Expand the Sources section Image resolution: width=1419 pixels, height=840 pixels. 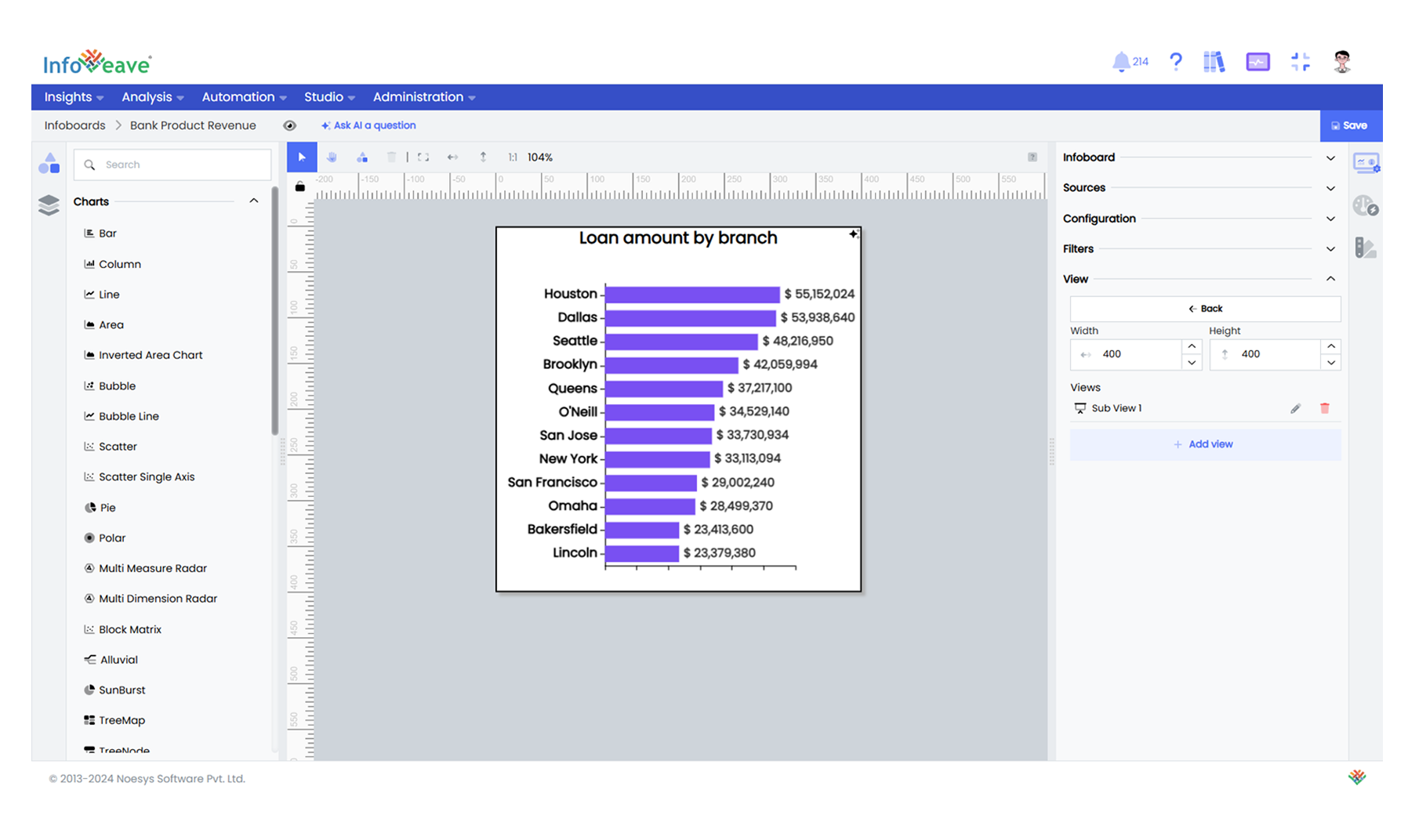tap(1330, 188)
